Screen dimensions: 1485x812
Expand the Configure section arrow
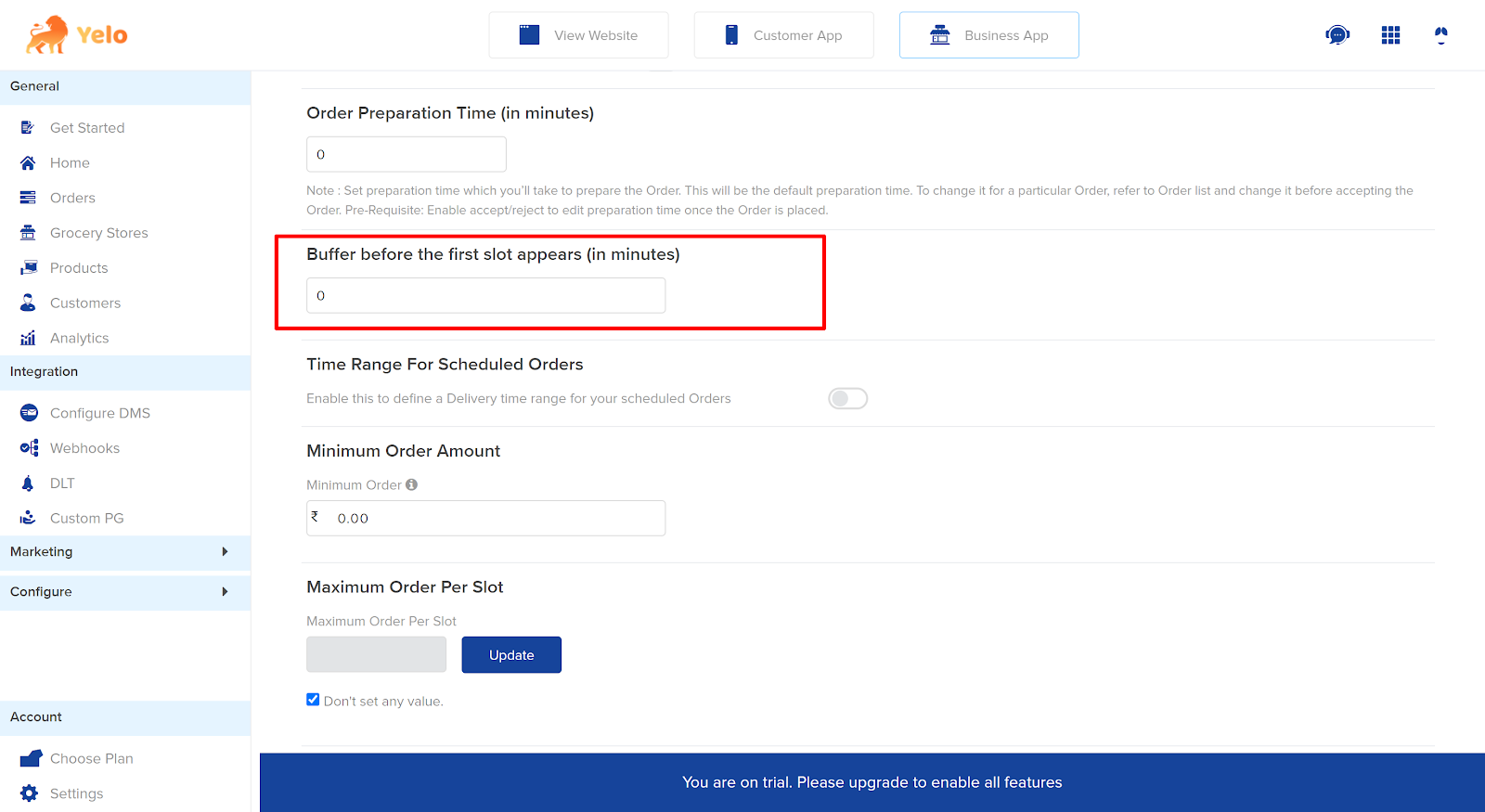point(225,591)
